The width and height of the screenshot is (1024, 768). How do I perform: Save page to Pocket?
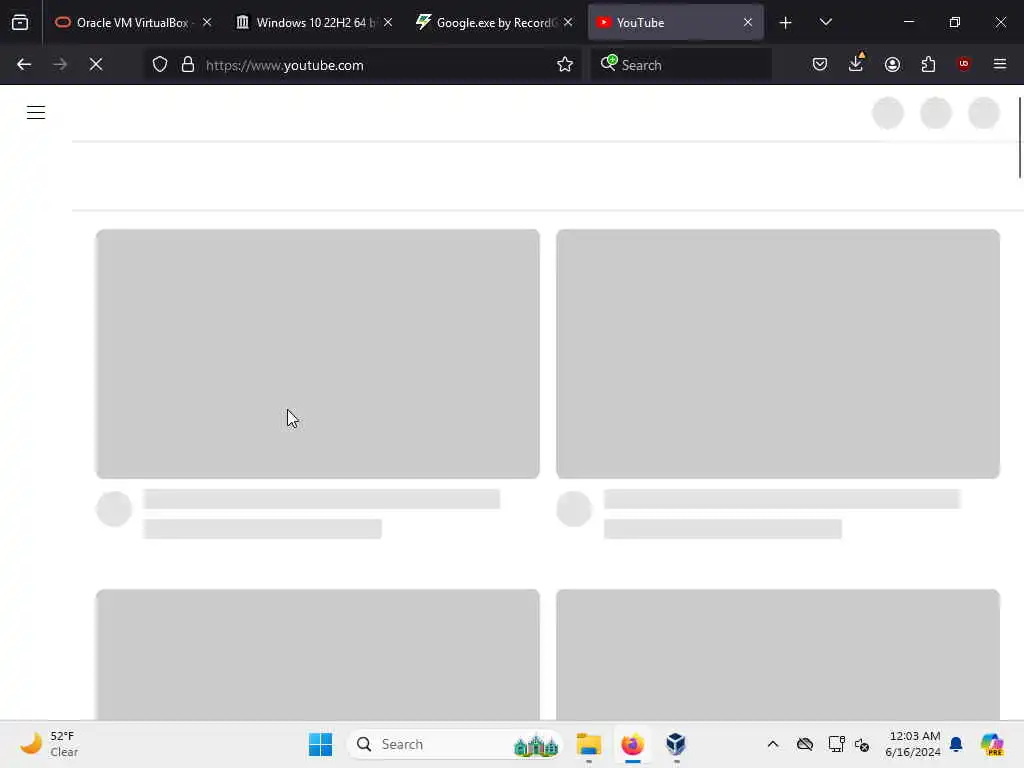pos(820,65)
